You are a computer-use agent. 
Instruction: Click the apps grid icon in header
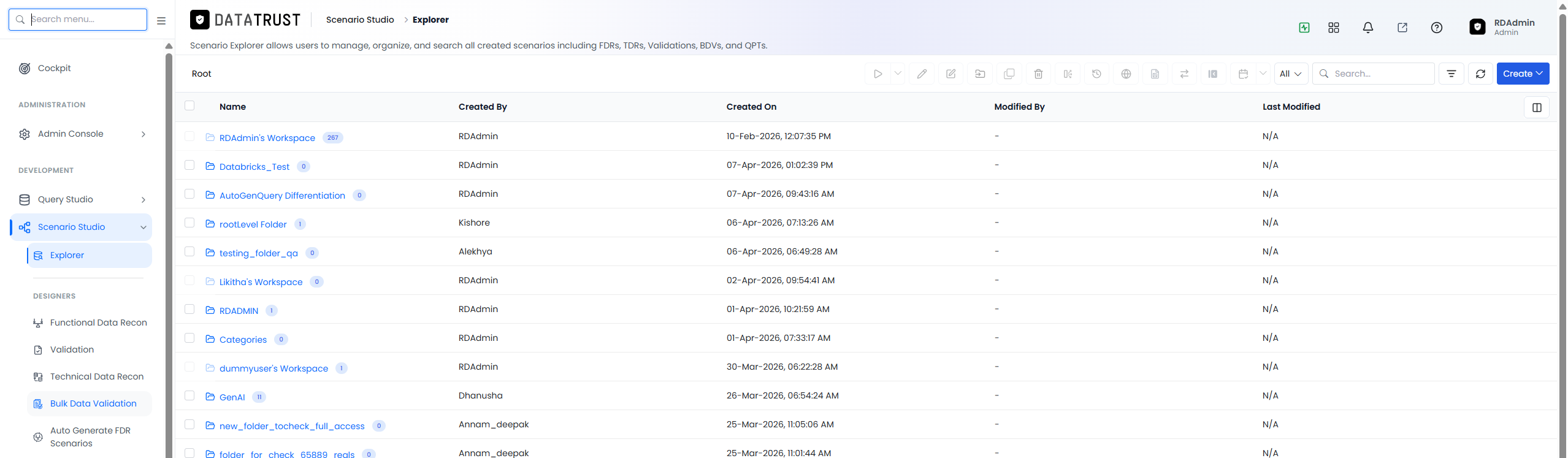point(1333,28)
